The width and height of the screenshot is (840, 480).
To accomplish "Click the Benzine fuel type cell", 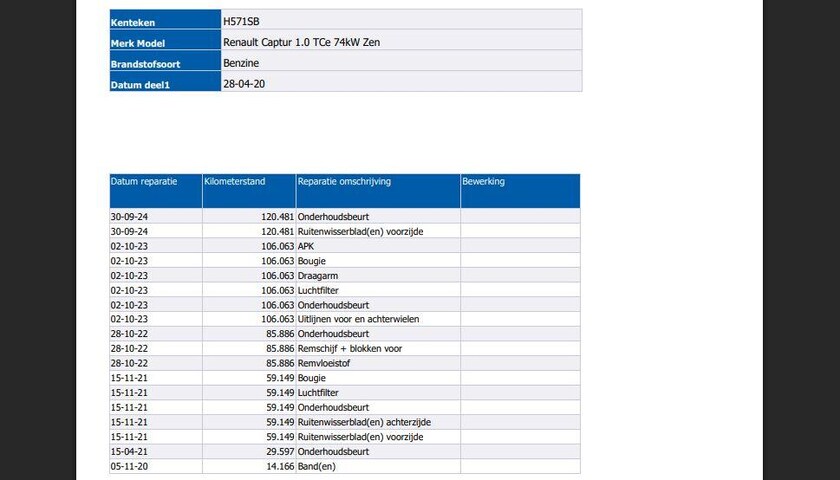I will (x=243, y=63).
